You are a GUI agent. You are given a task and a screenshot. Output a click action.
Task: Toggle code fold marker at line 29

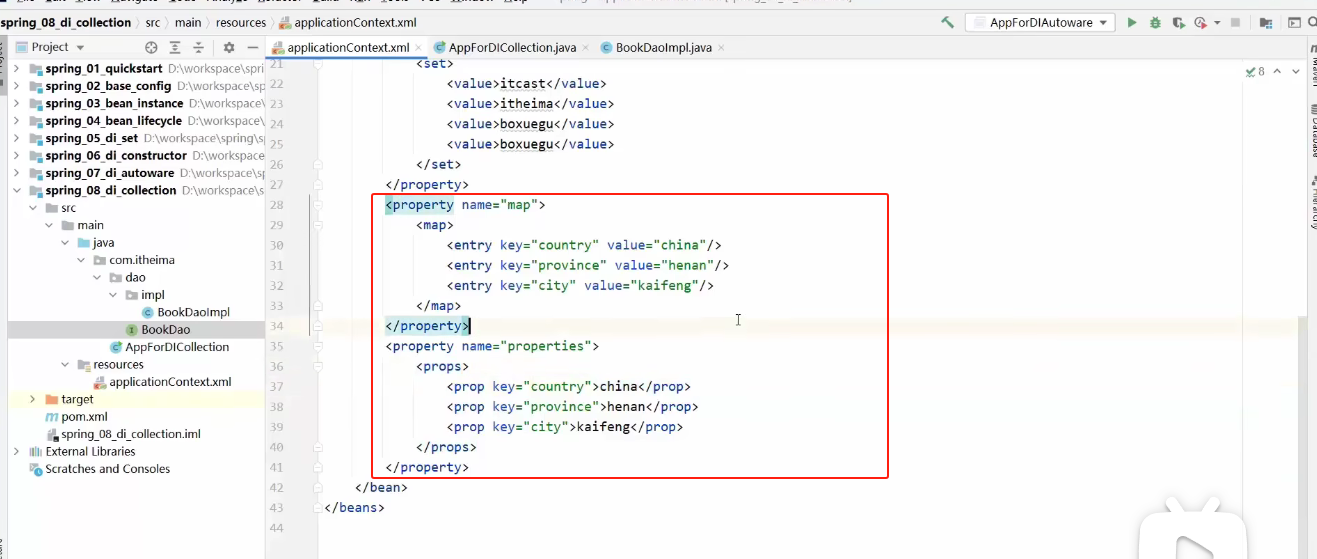[317, 225]
